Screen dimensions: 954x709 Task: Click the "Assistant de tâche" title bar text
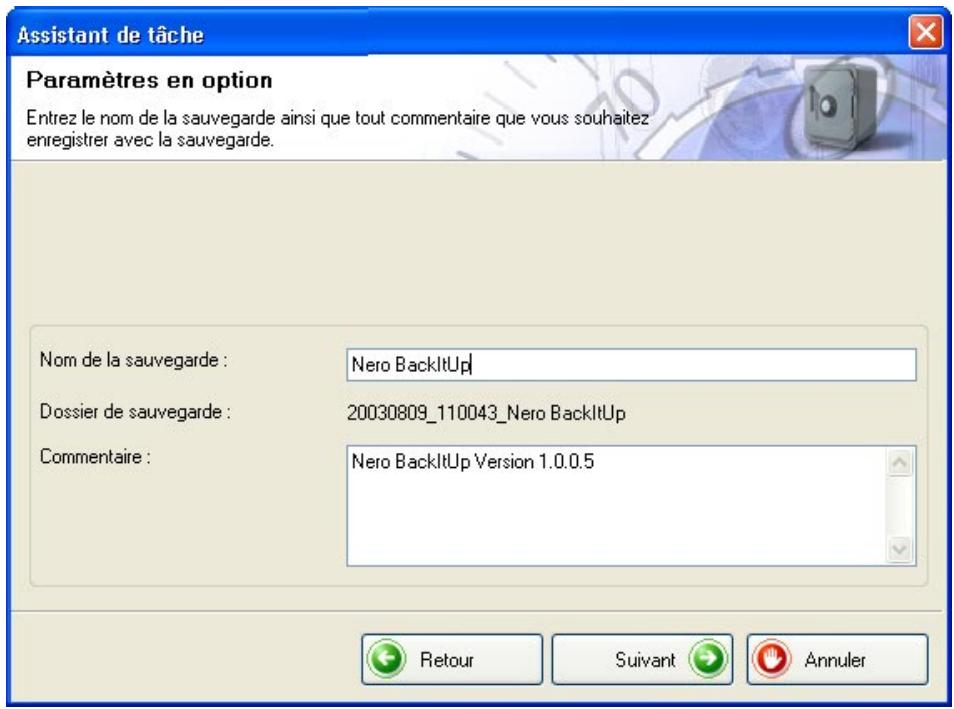tap(110, 35)
